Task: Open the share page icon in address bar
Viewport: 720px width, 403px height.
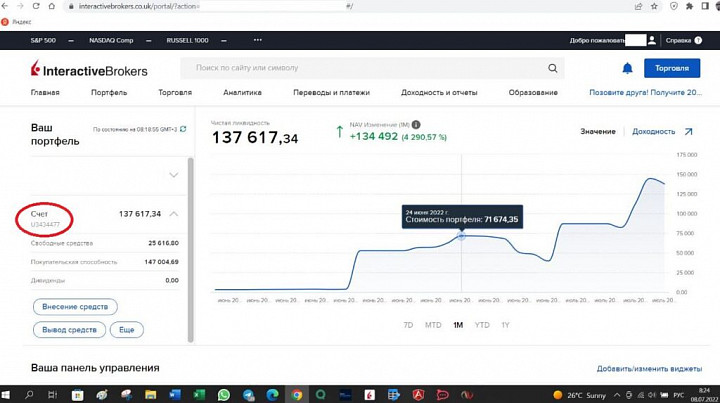Action: (638, 6)
